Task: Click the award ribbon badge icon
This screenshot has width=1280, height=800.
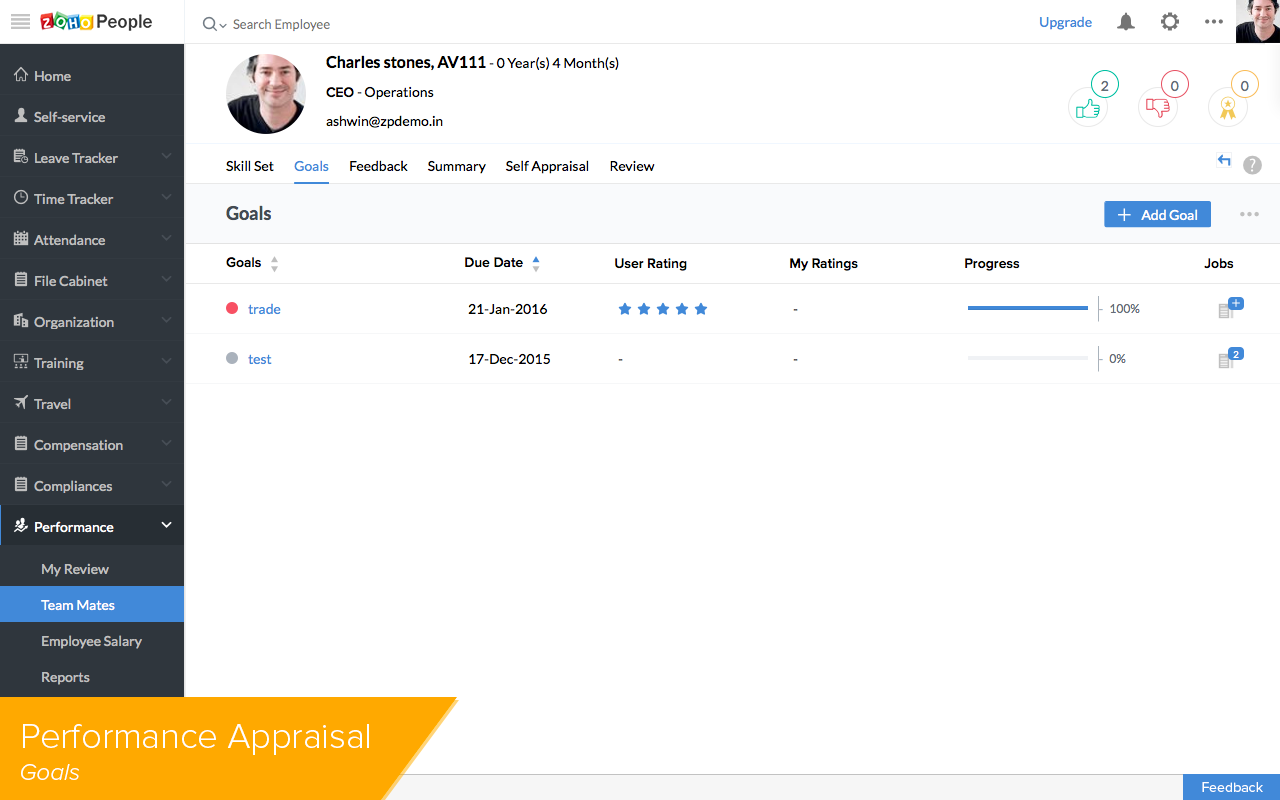Action: point(1228,108)
